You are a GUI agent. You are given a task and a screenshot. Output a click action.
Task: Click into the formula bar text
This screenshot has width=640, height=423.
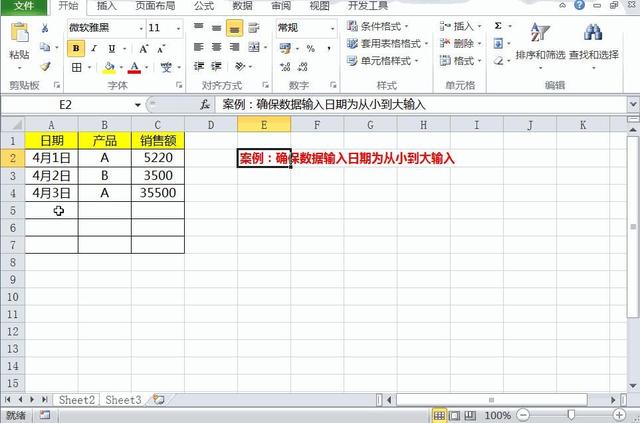(x=420, y=105)
